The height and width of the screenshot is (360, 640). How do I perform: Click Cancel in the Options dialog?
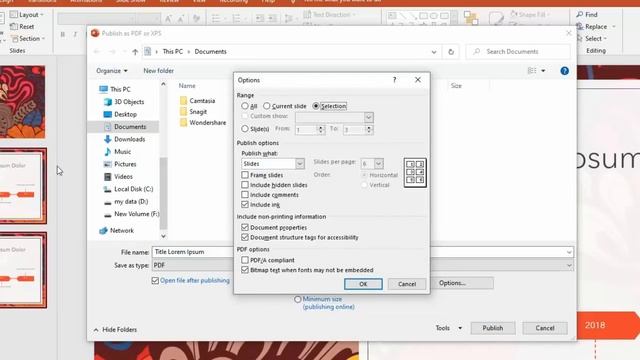pos(407,284)
